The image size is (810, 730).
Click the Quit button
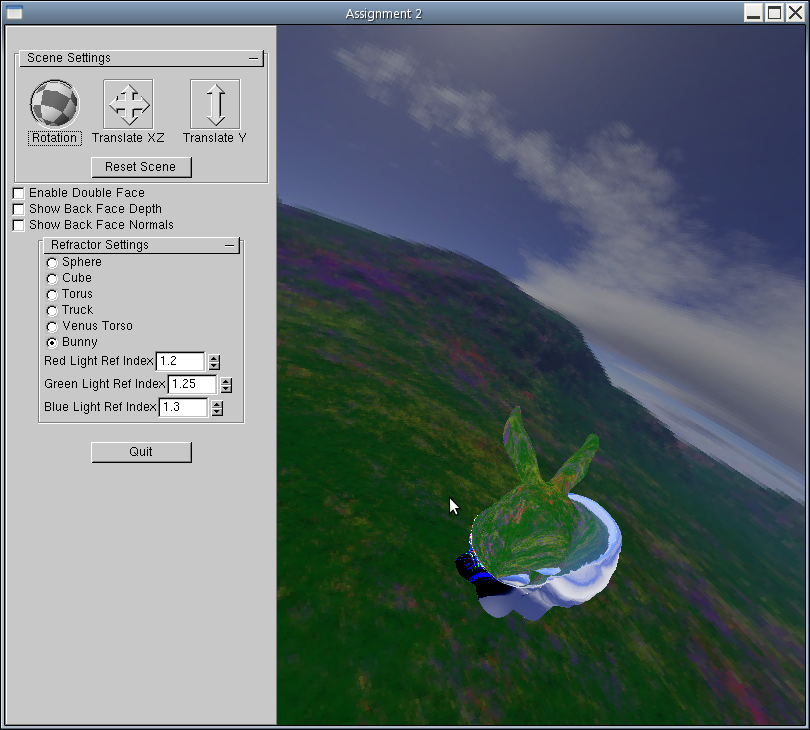(x=141, y=452)
